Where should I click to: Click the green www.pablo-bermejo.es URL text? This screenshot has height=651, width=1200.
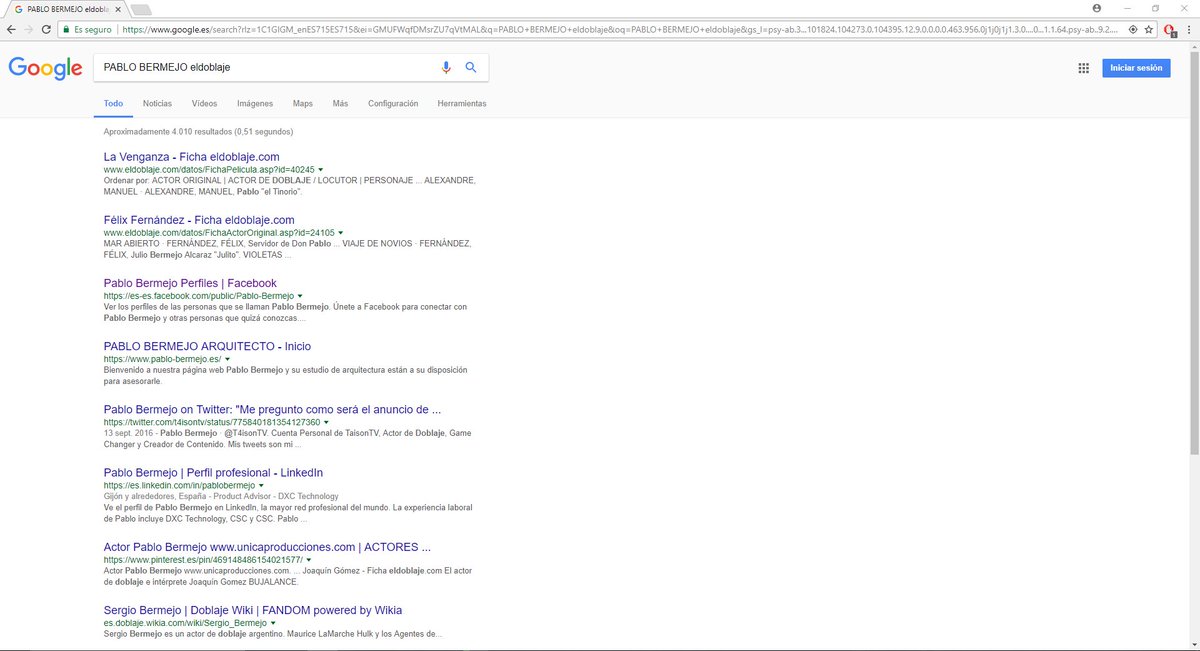pos(162,359)
